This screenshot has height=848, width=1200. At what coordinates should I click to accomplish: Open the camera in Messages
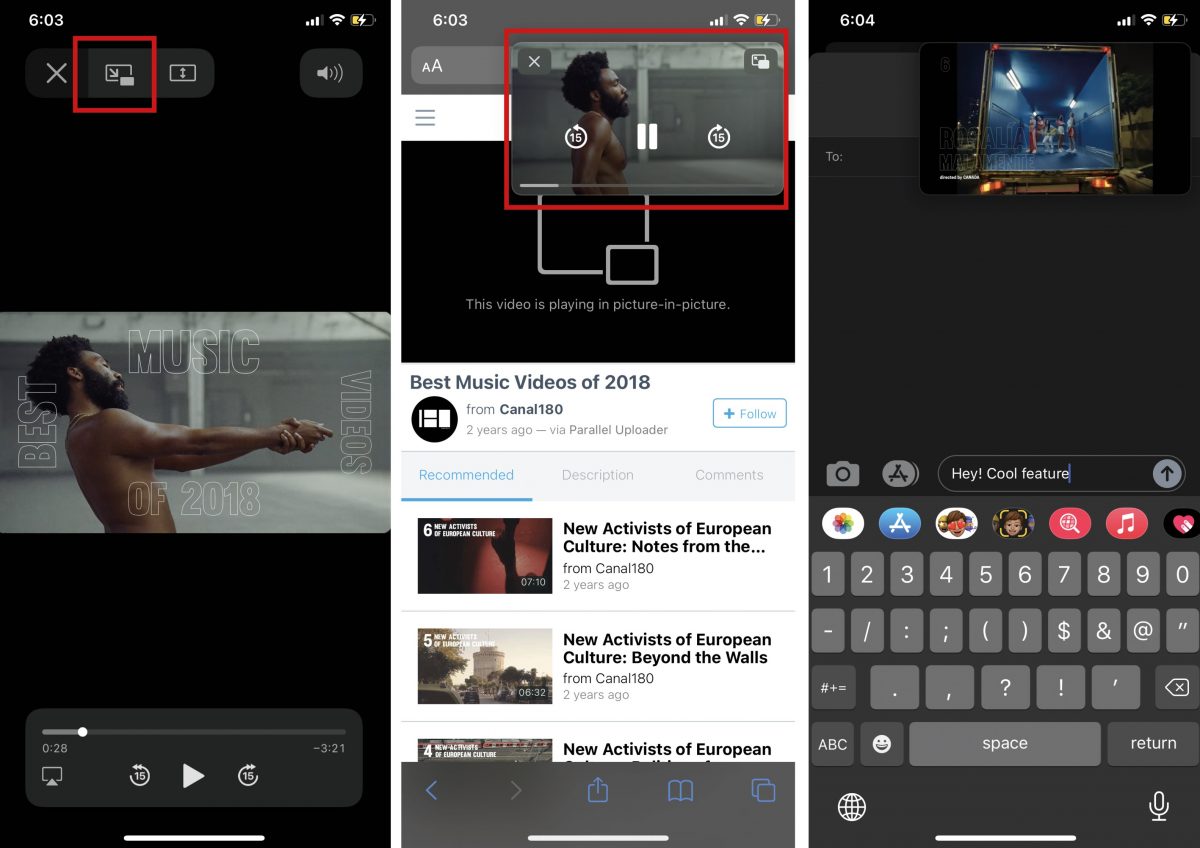point(842,473)
